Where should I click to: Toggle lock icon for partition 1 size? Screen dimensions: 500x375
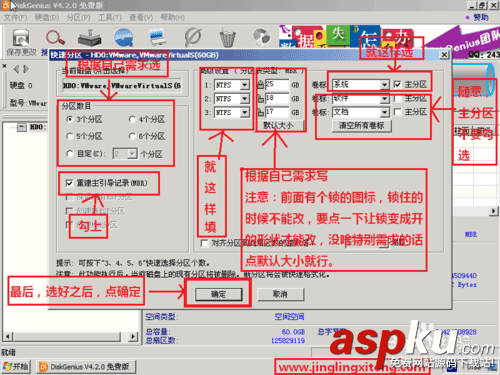coord(261,84)
